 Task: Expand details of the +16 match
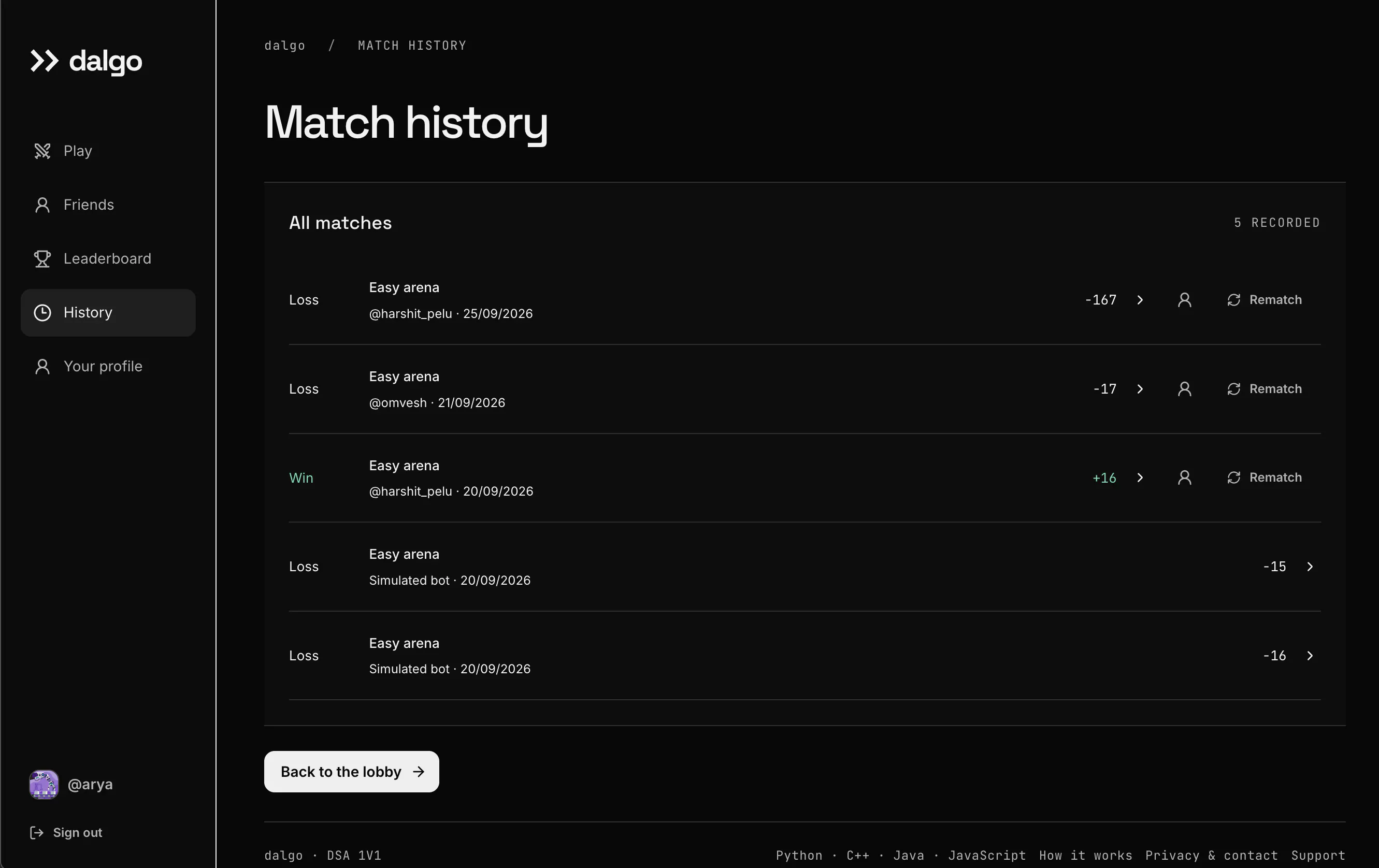[x=1140, y=478]
